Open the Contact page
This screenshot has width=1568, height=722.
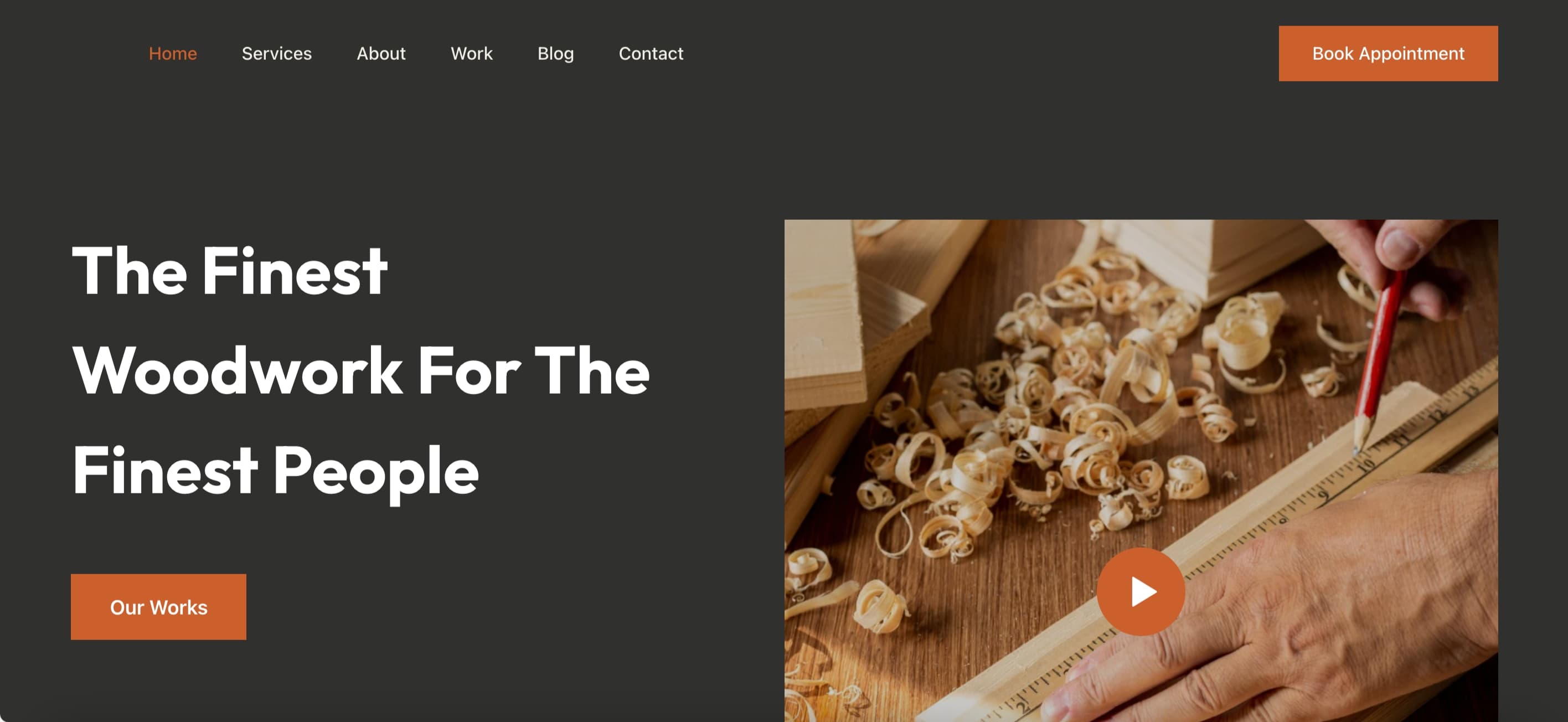651,54
